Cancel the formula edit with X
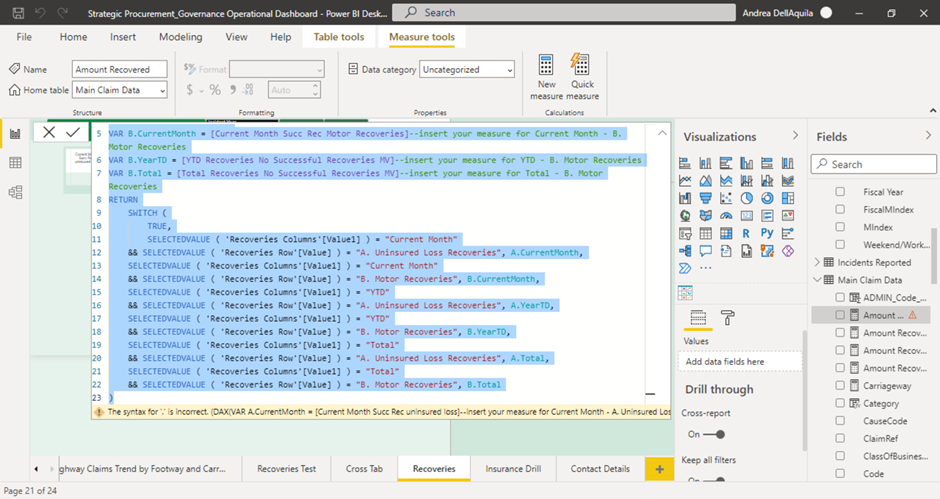 coord(49,132)
